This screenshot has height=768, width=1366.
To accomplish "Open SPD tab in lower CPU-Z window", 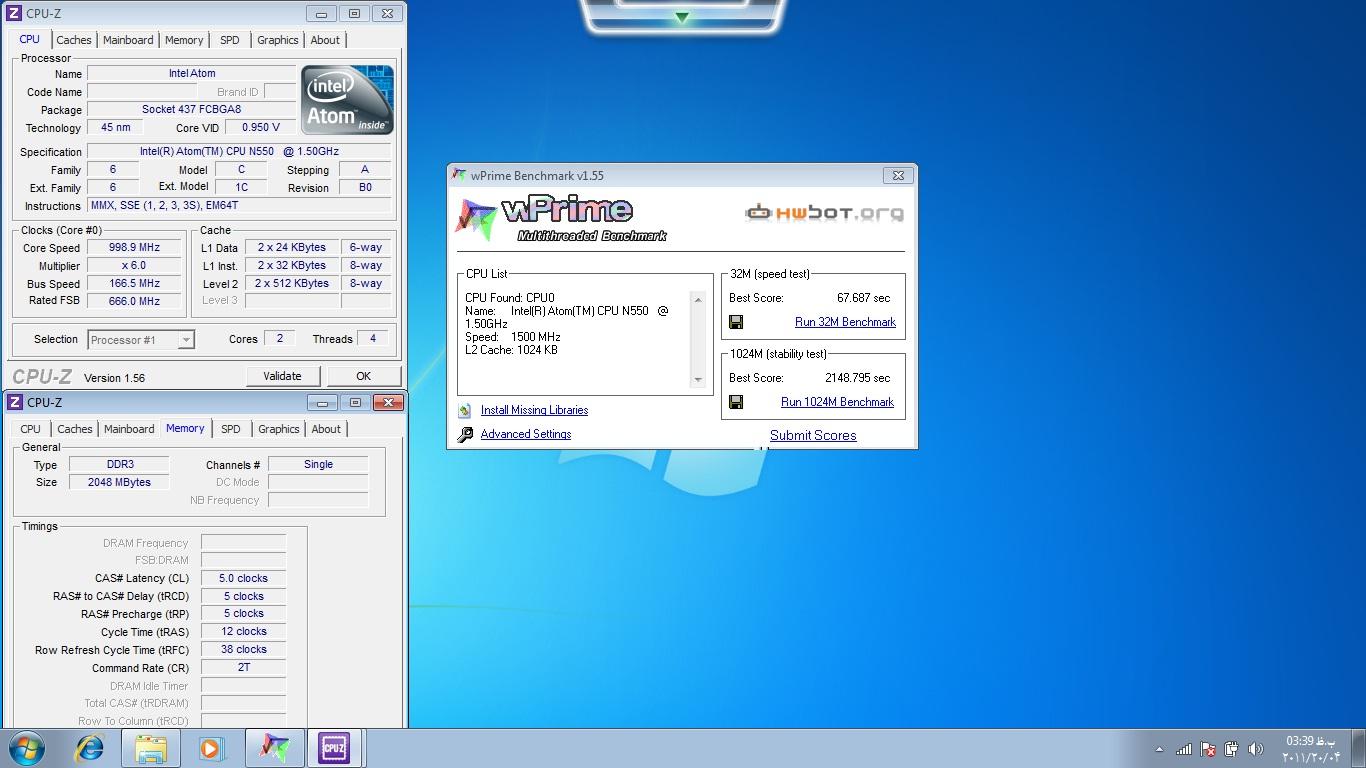I will coord(231,429).
